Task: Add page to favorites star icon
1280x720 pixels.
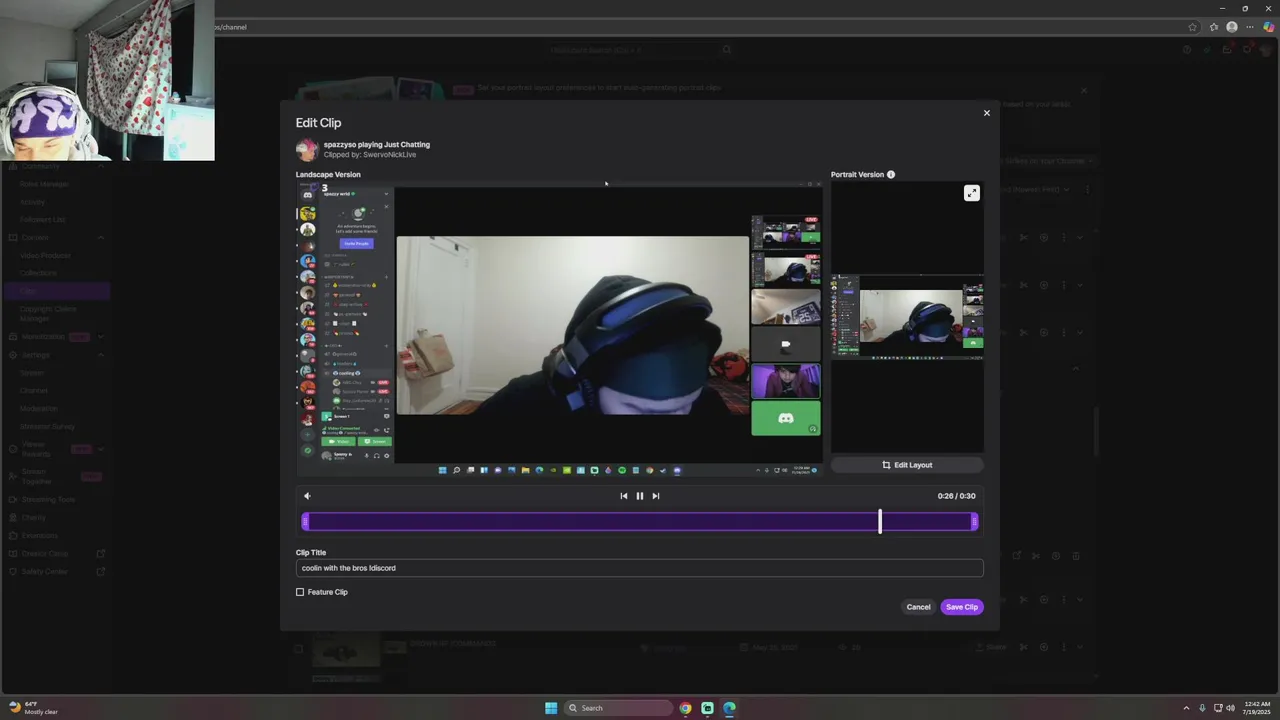Action: tap(1193, 27)
